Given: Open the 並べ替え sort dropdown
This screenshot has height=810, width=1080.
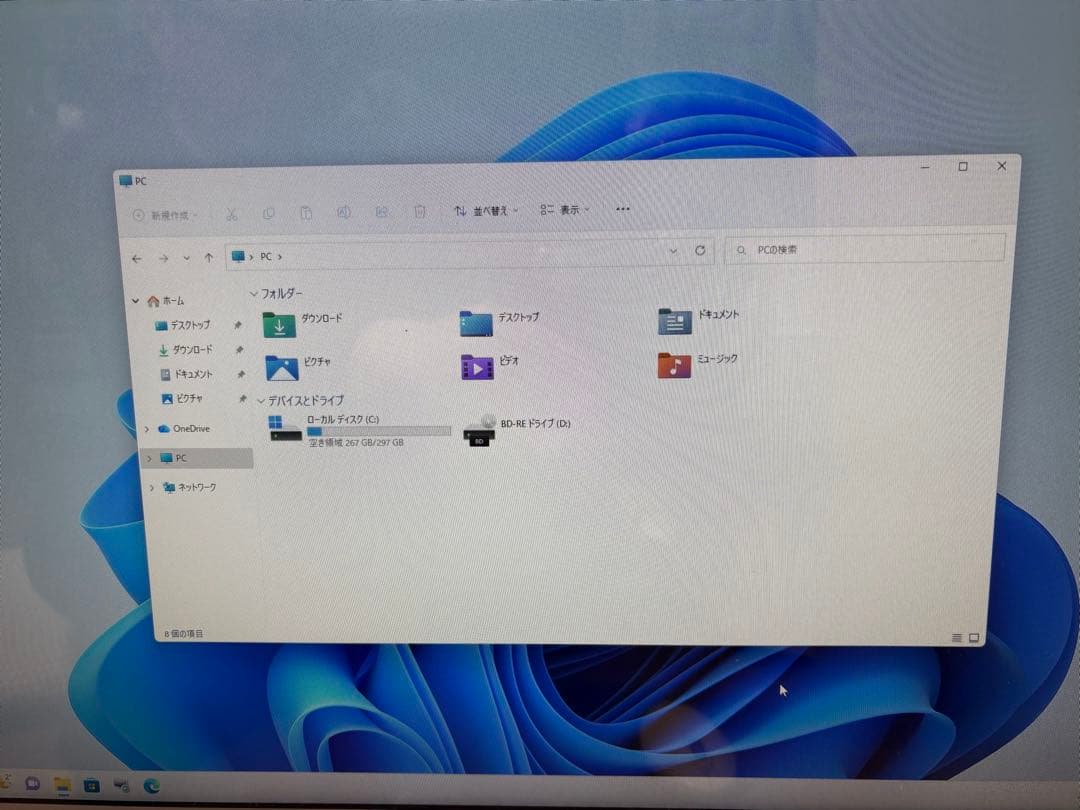Looking at the screenshot, I should 487,211.
